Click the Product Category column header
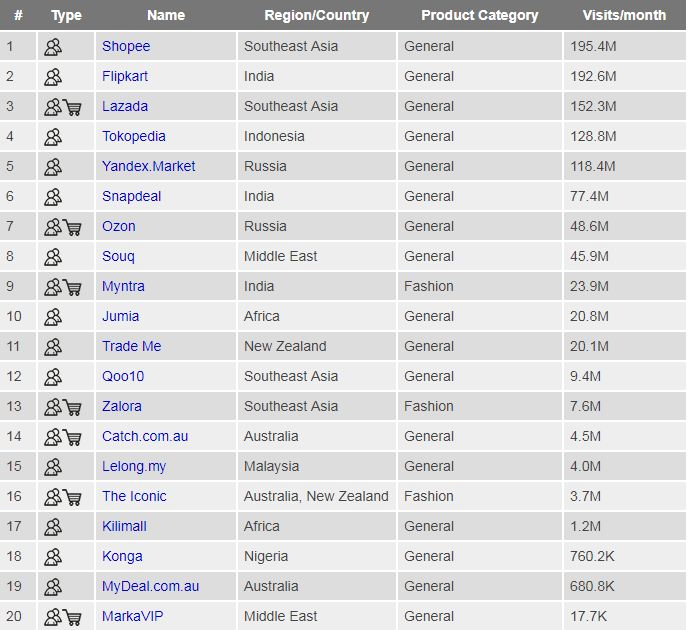Image resolution: width=688 pixels, height=630 pixels. 479,15
